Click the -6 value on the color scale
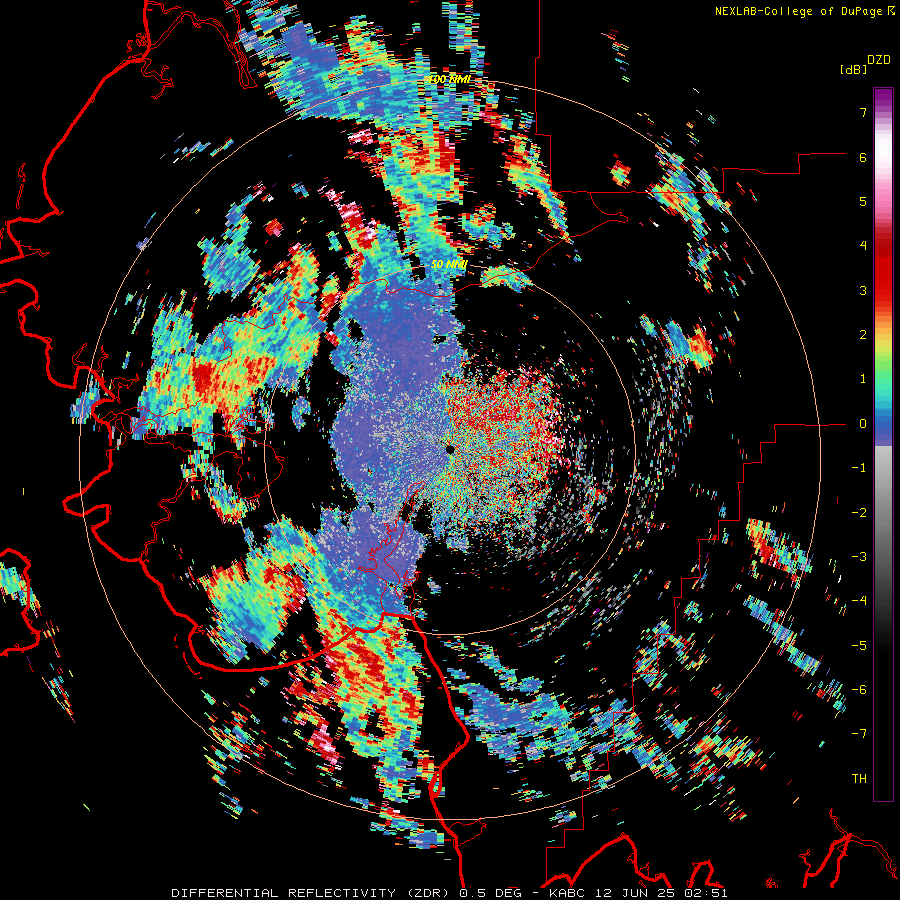 tap(859, 690)
